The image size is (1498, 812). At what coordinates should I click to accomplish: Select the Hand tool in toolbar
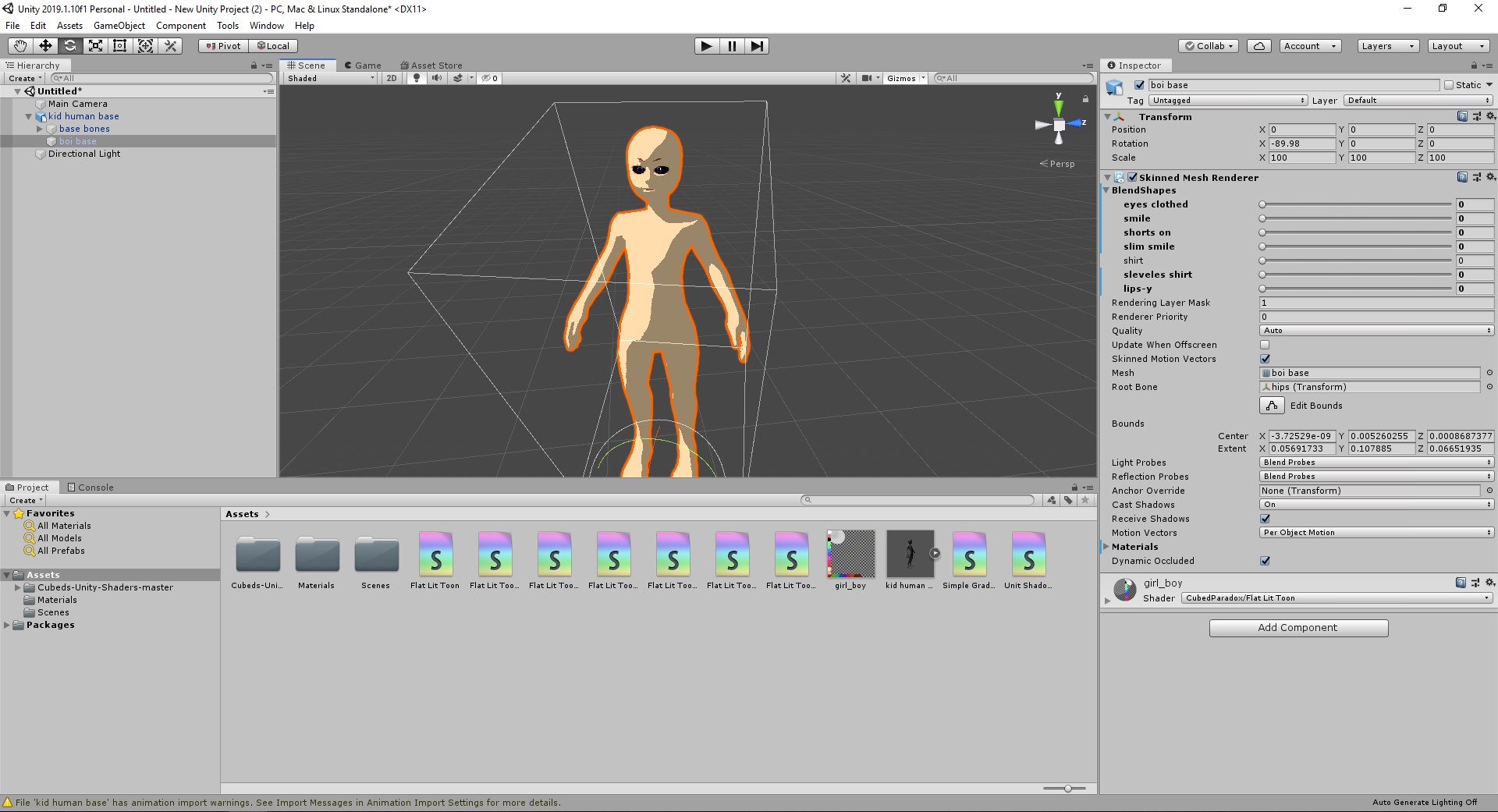tap(20, 46)
